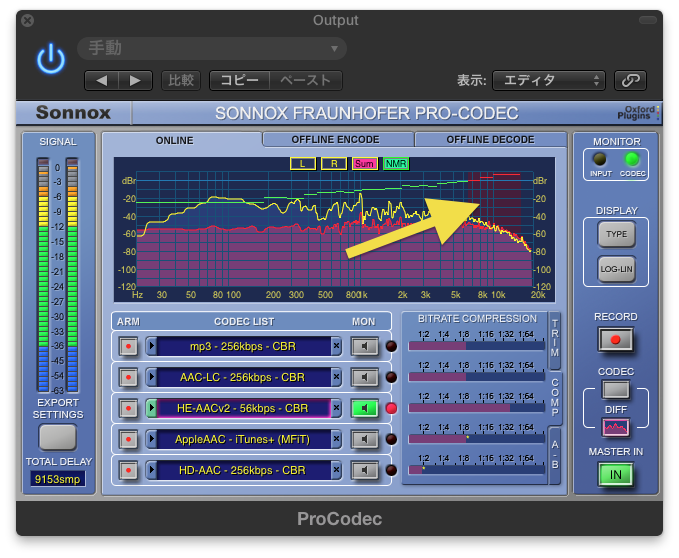Arm the mp3 256kbps codec
The height and width of the screenshot is (558, 679).
pyautogui.click(x=128, y=346)
